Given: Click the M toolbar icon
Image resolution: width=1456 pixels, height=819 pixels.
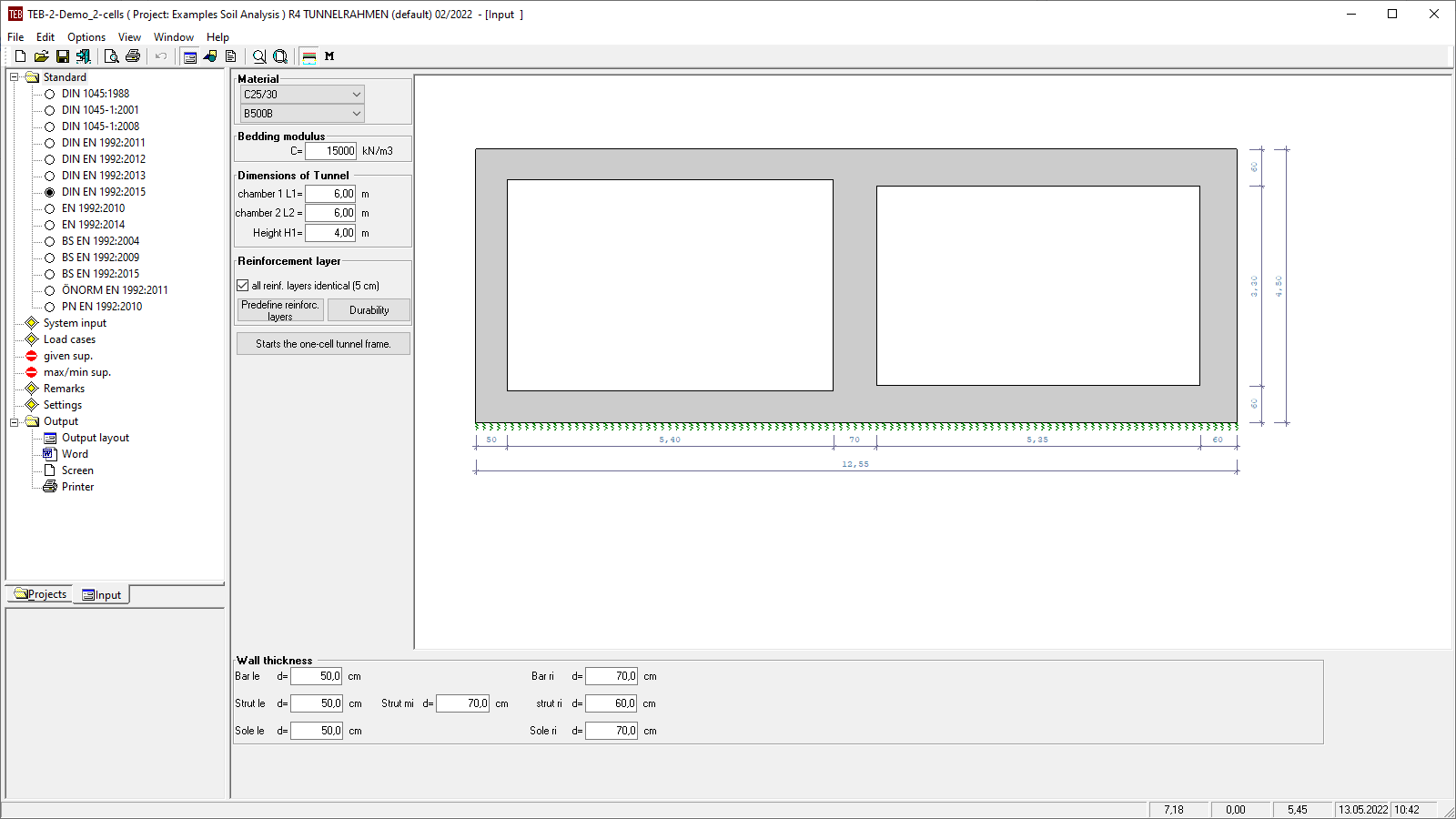Looking at the screenshot, I should tap(329, 56).
